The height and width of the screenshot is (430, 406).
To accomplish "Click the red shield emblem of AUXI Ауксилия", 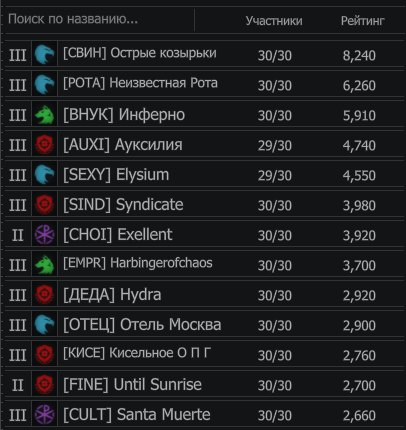I will pyautogui.click(x=45, y=144).
